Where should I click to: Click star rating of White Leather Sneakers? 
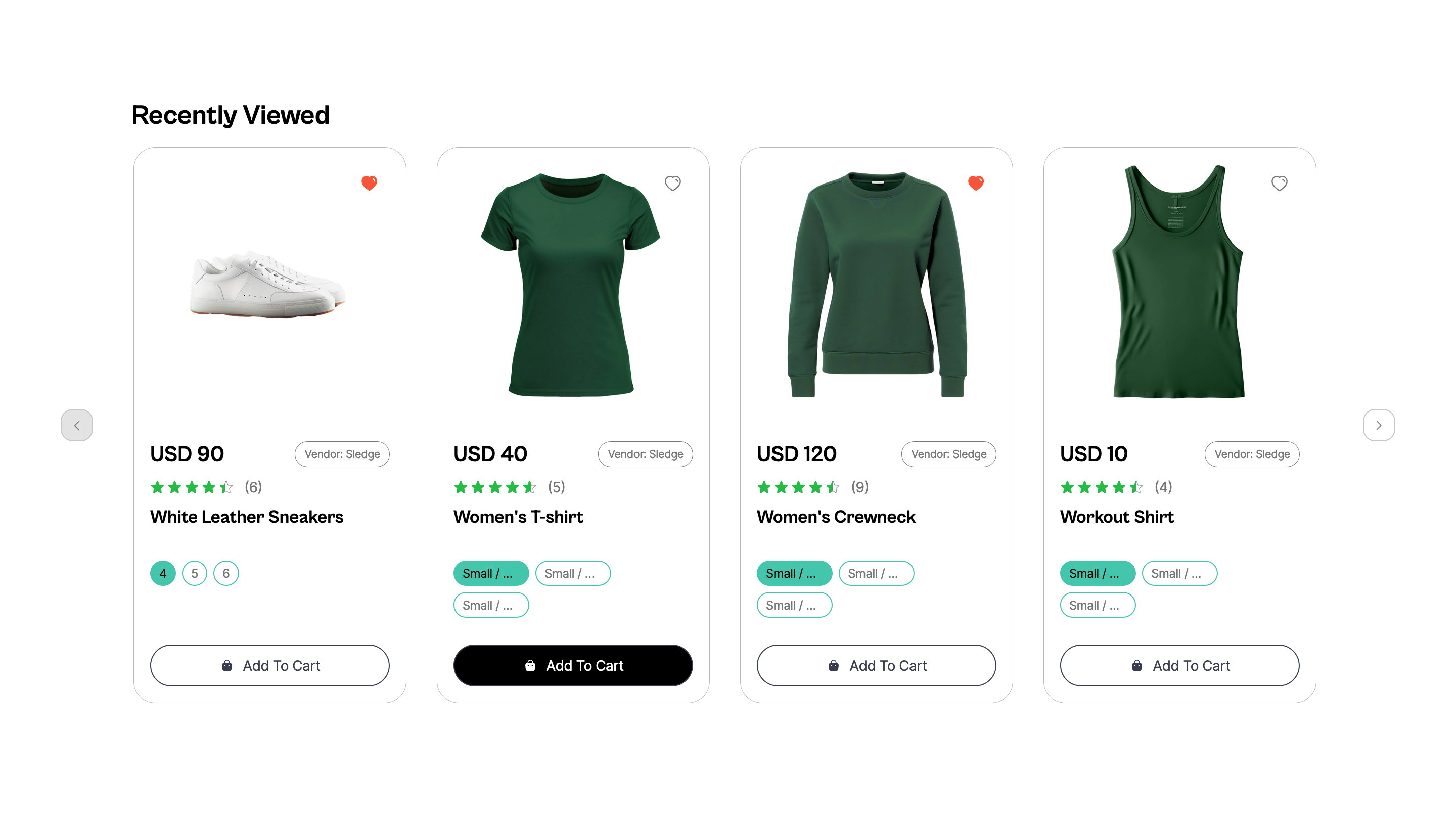tap(191, 487)
